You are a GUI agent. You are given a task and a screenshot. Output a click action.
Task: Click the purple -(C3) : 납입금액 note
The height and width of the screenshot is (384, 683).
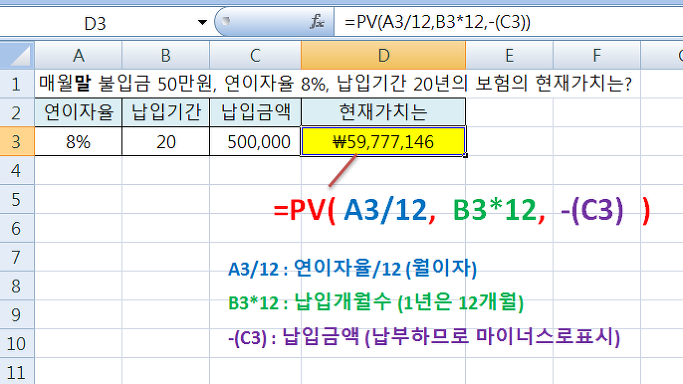pyautogui.click(x=424, y=337)
